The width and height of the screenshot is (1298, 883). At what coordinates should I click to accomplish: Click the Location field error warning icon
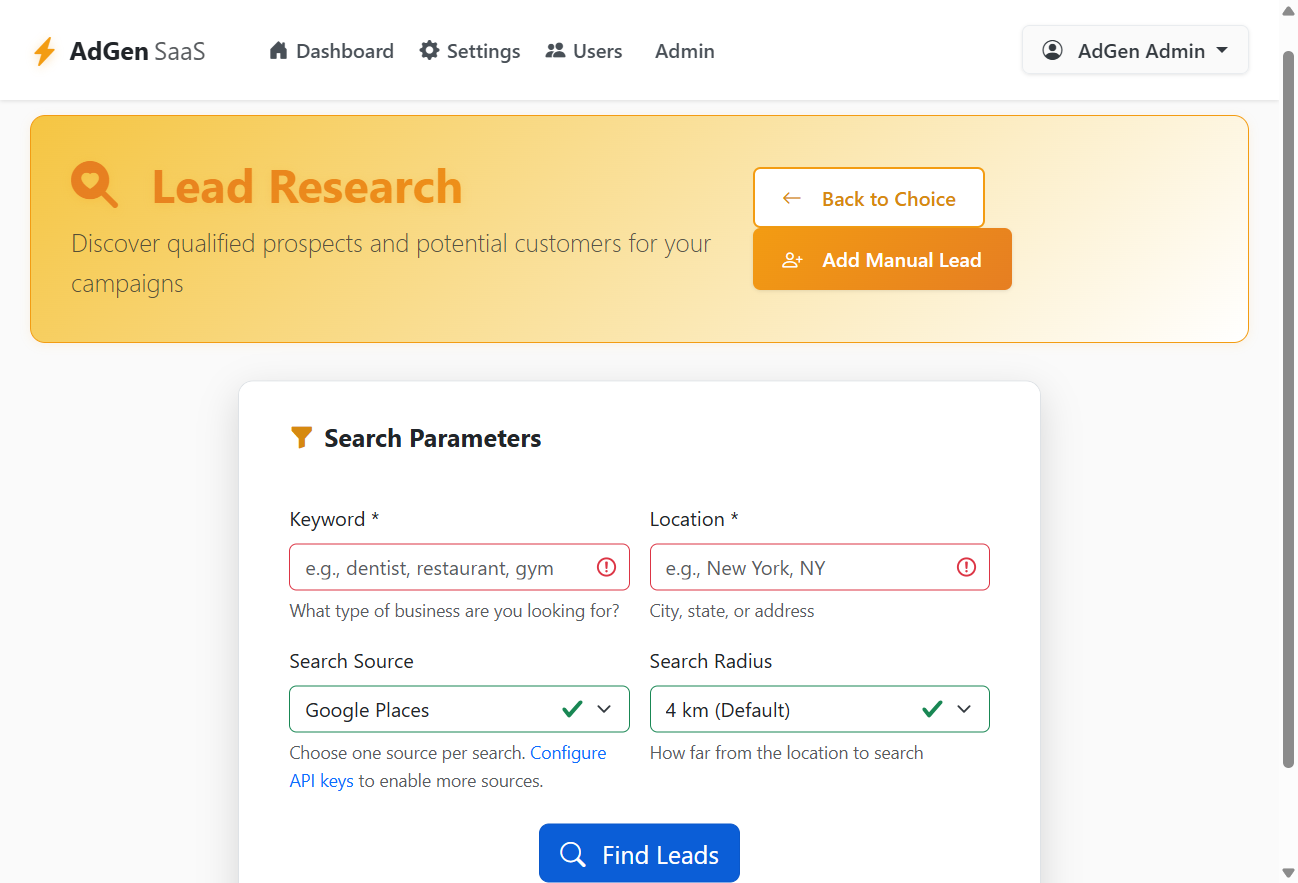[x=966, y=567]
